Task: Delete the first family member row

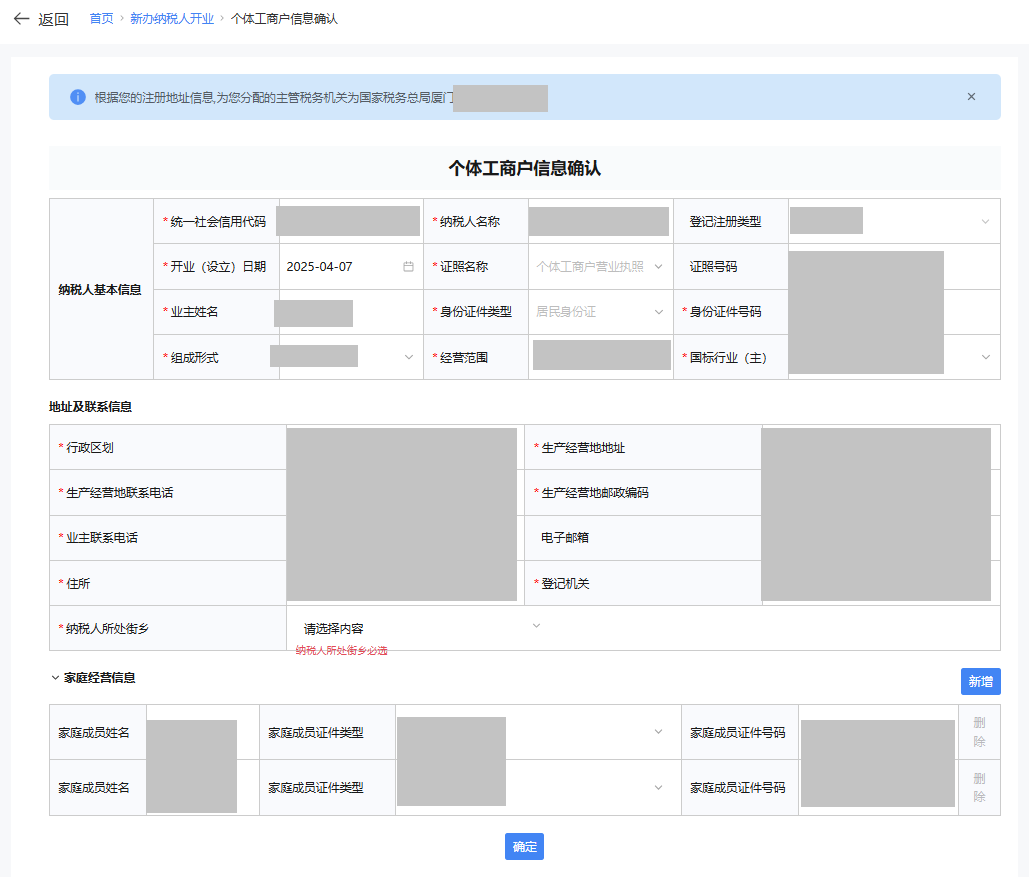Action: [979, 732]
